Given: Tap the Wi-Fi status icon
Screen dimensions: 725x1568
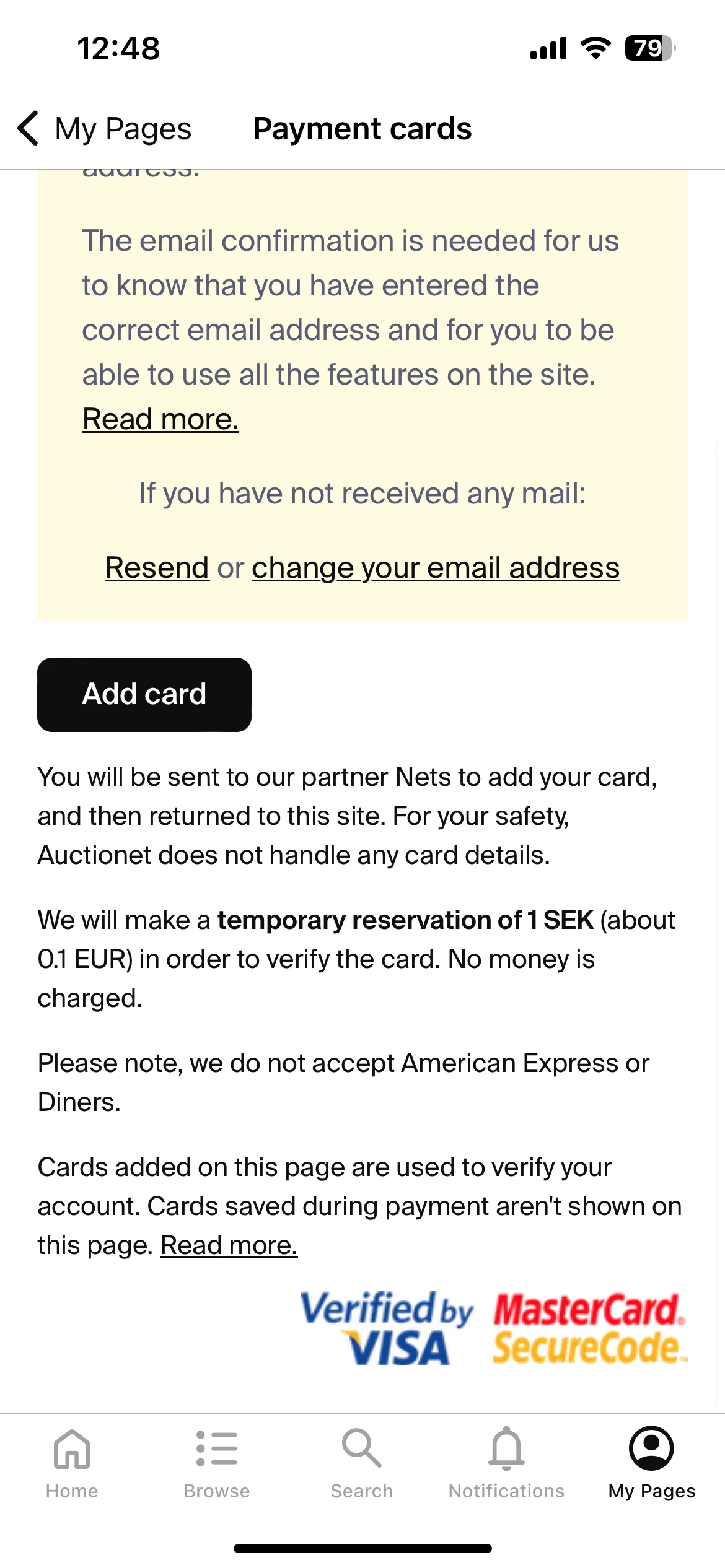Looking at the screenshot, I should click(x=595, y=48).
